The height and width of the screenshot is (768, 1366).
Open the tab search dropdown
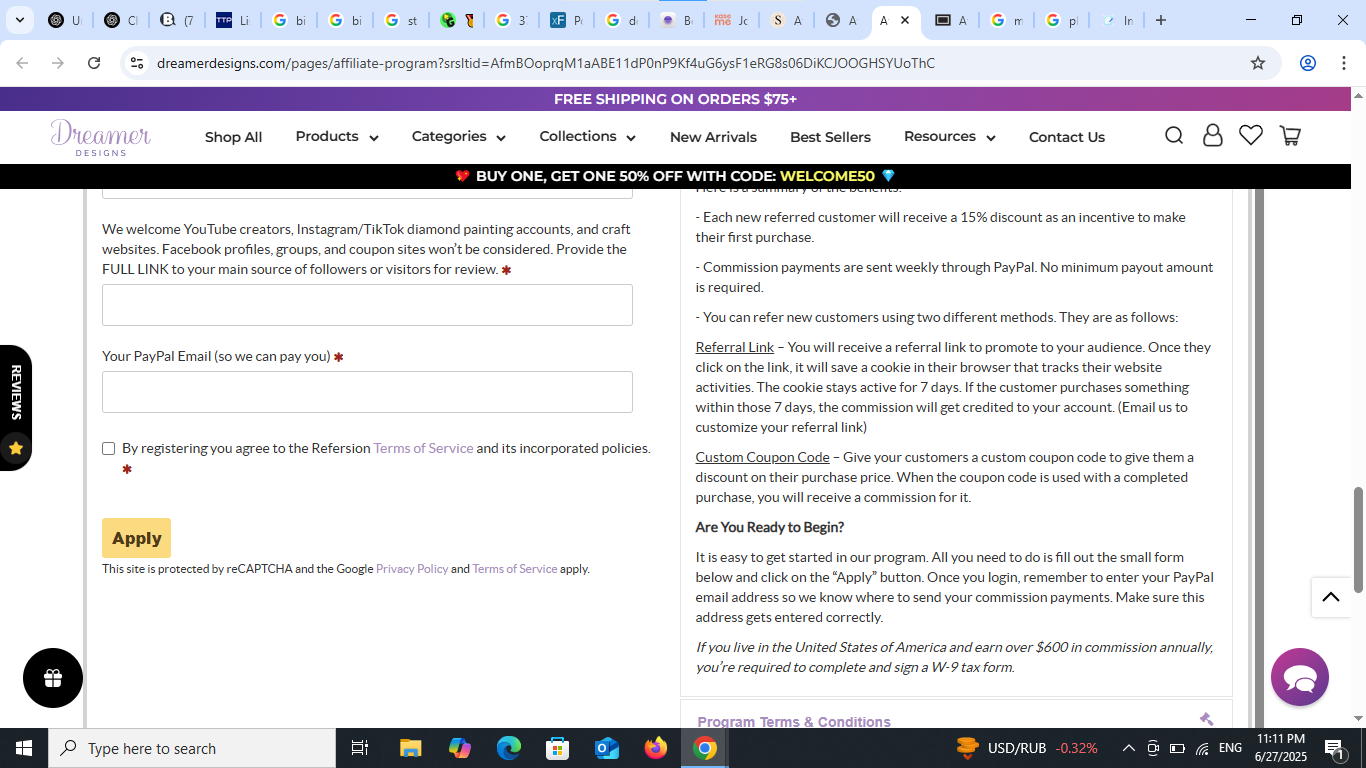tap(19, 20)
